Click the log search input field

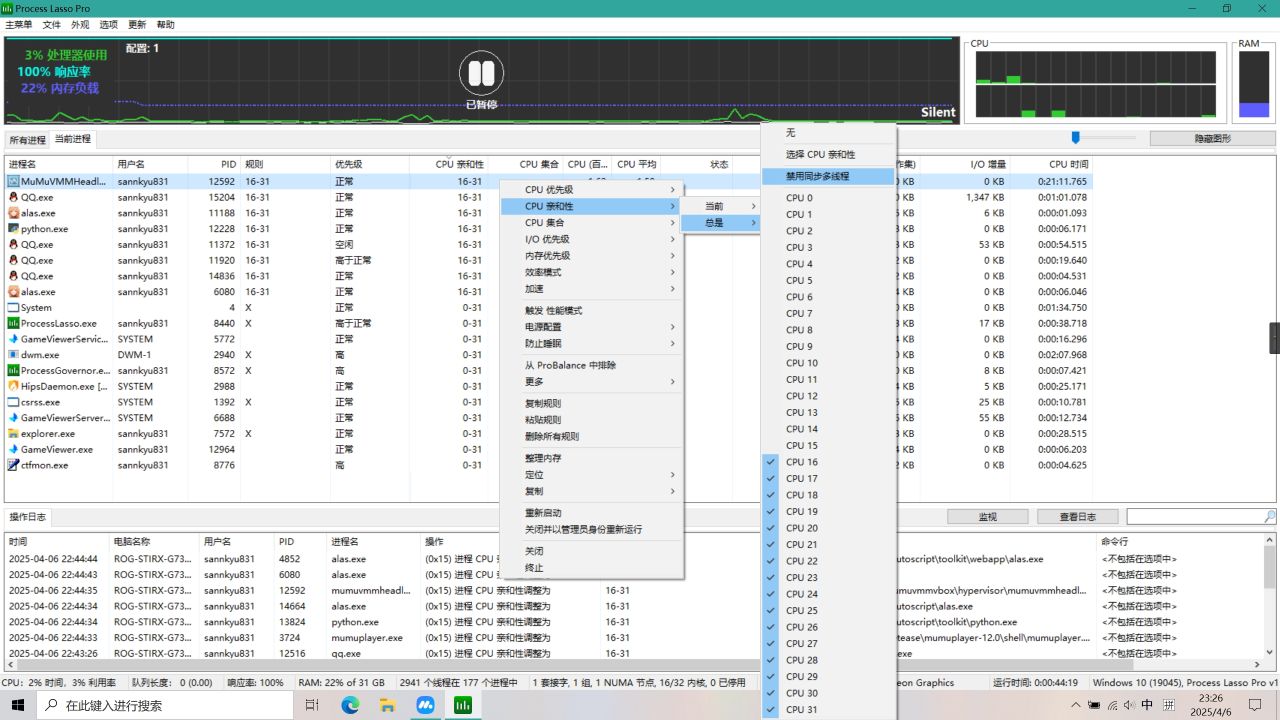[1195, 517]
